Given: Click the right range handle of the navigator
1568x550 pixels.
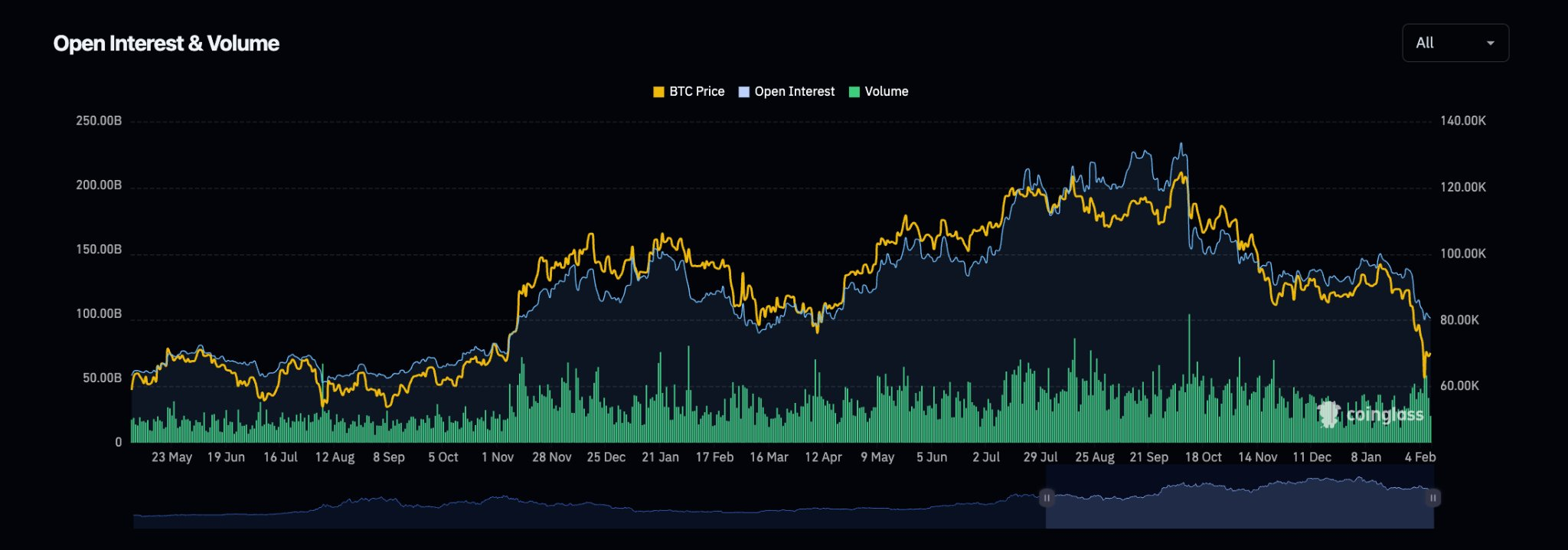Looking at the screenshot, I should pos(1432,498).
